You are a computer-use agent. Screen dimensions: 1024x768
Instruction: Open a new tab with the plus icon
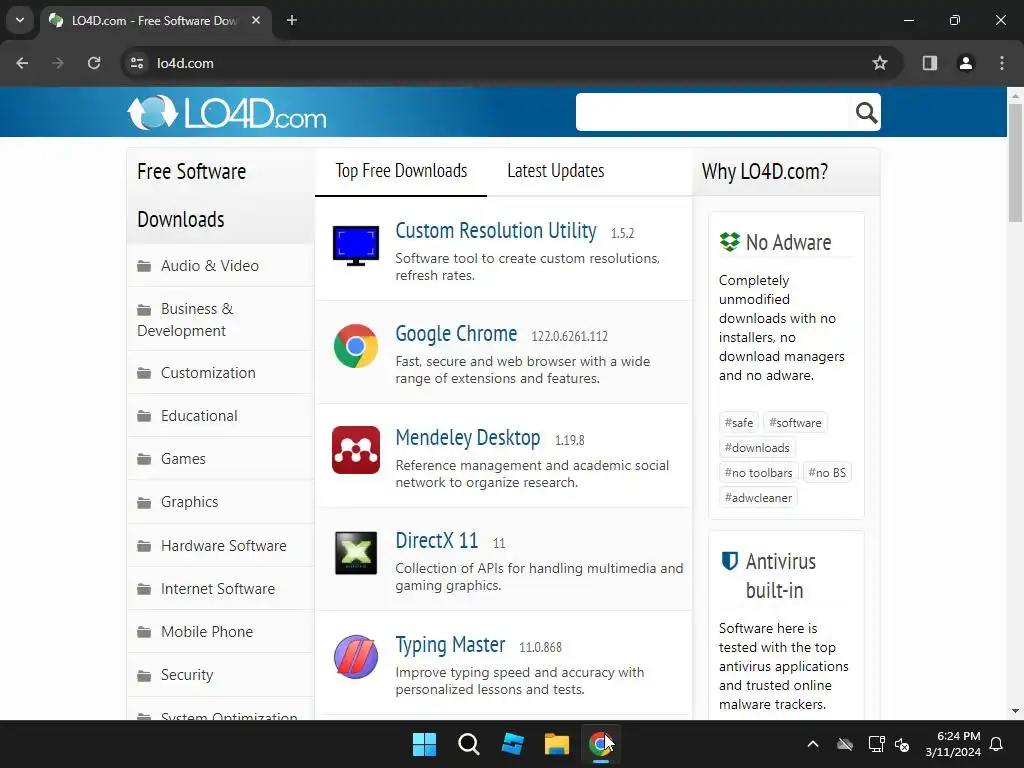coord(292,20)
